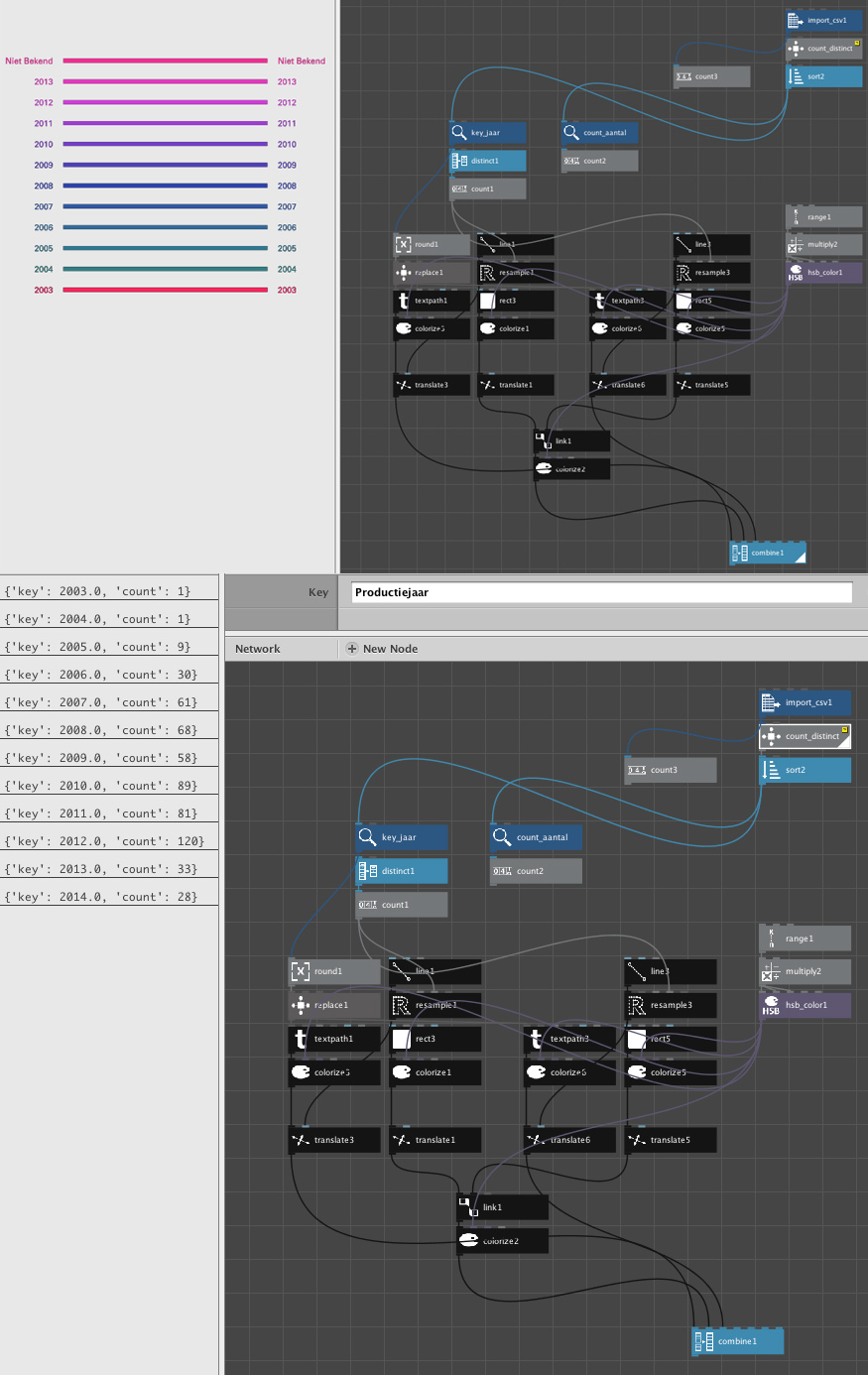The image size is (868, 1375).
Task: Select resample3 node in lower Network pane
Action: tap(671, 1005)
